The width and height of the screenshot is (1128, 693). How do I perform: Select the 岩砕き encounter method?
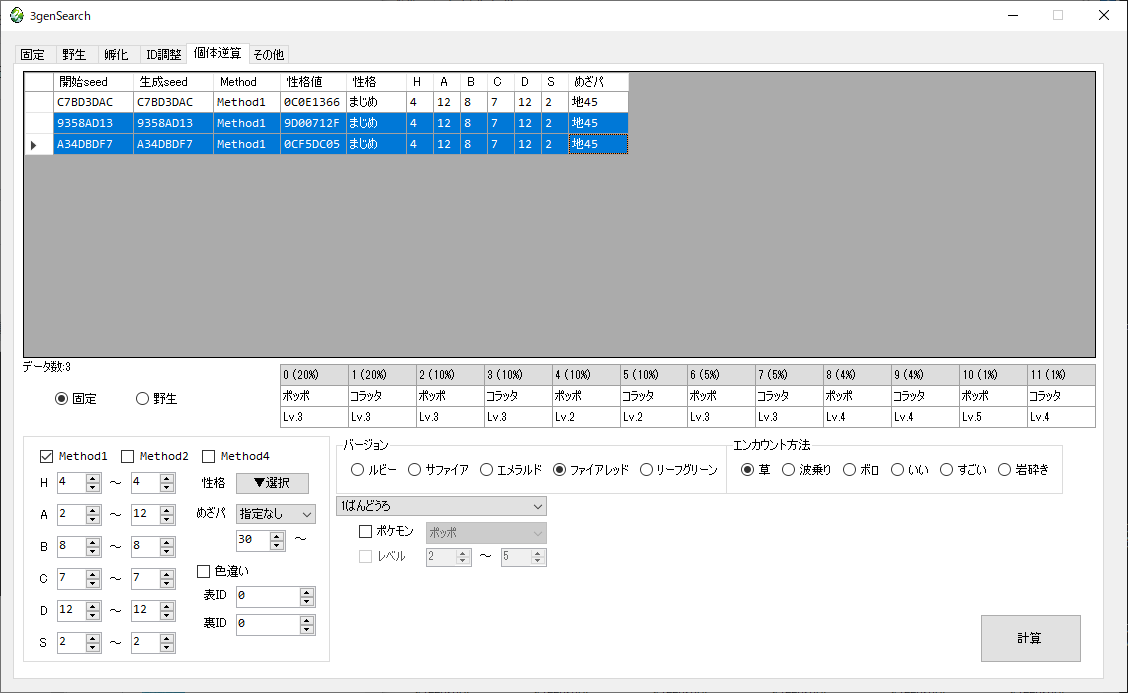click(1023, 470)
